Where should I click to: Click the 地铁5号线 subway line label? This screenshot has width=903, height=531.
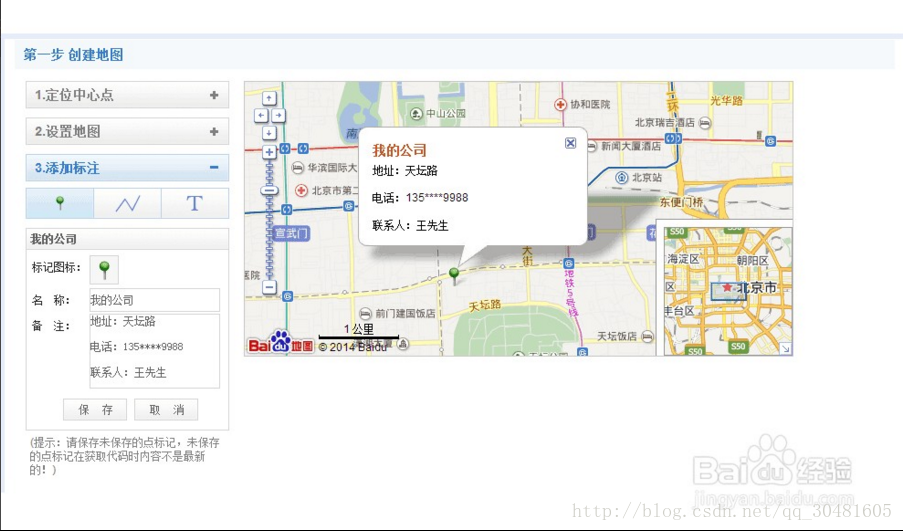point(571,294)
